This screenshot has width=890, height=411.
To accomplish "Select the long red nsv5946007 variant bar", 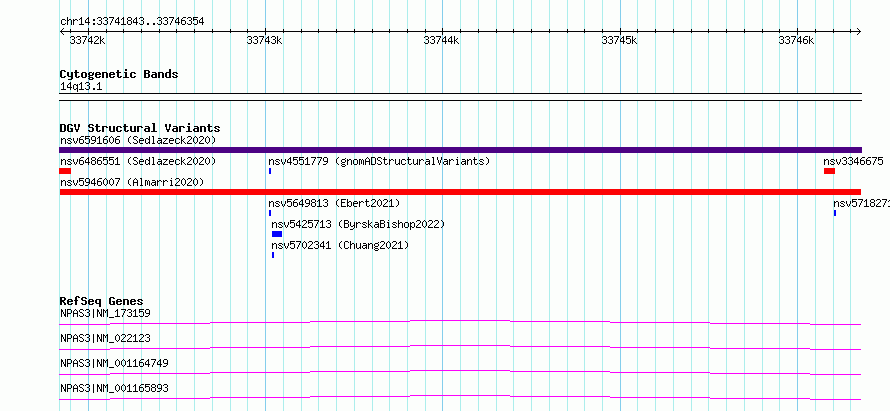I will (460, 192).
